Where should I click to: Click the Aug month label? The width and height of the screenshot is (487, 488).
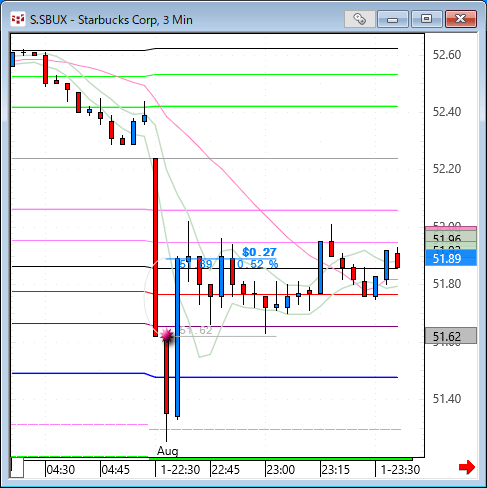168,451
